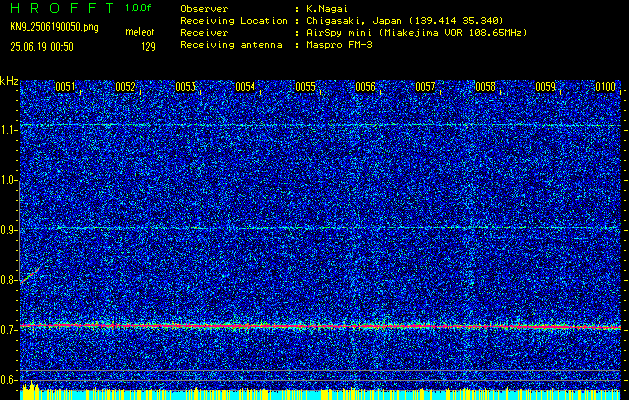This screenshot has height=400, width=629.
Task: Click observer name K.Nagai
Action: [327, 9]
